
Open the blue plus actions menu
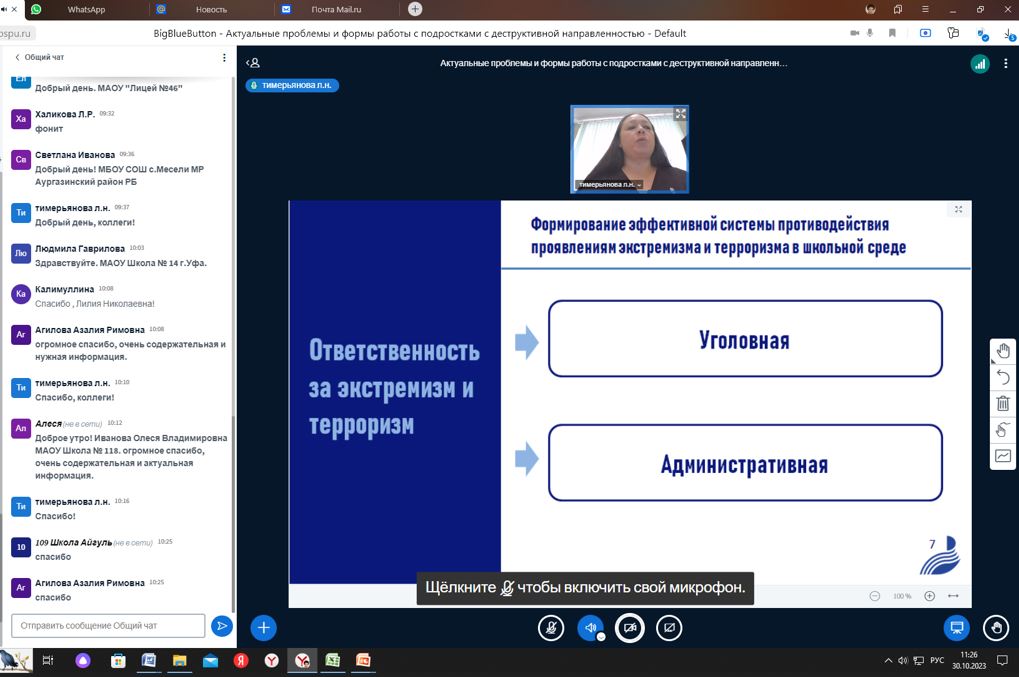pyautogui.click(x=263, y=628)
